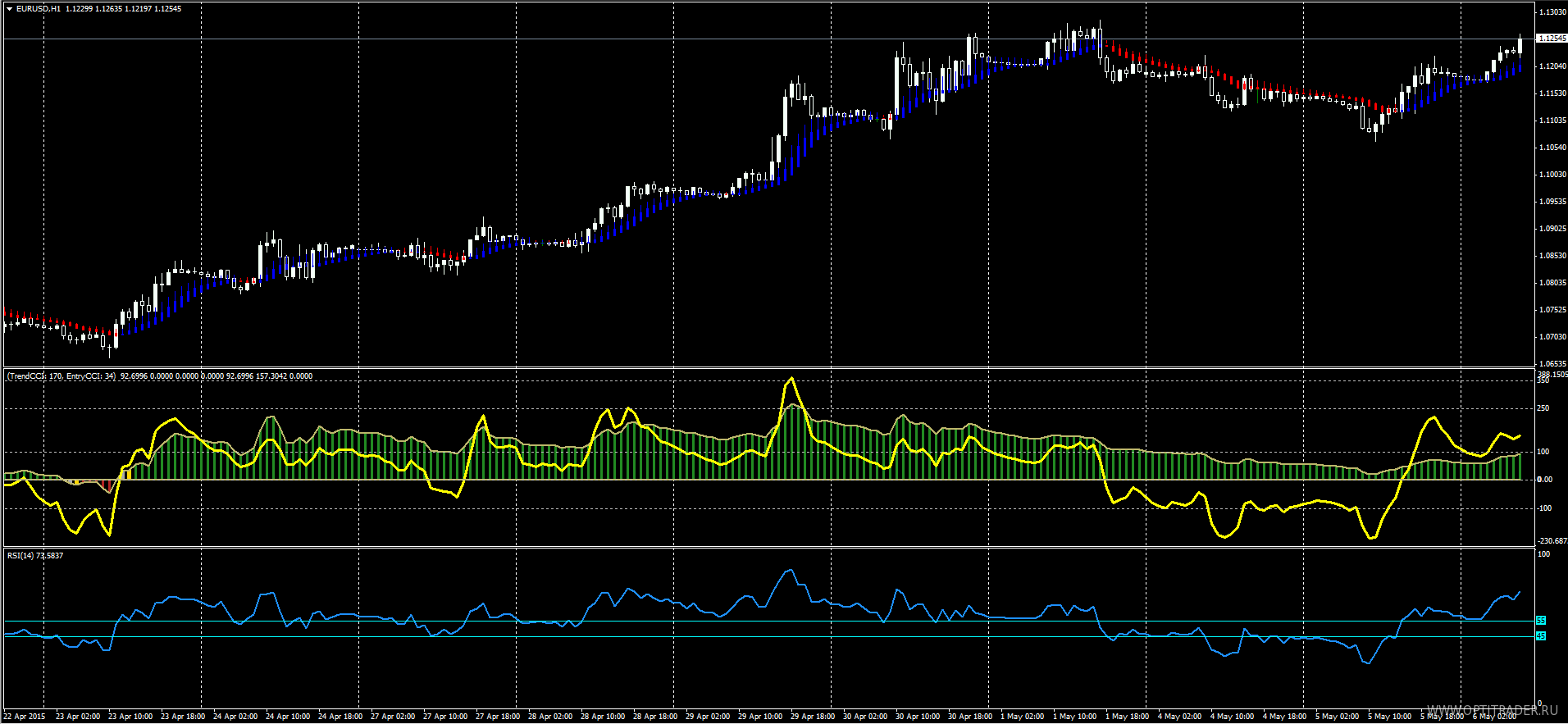Click the 1.08035 price axis label
This screenshot has width=1568, height=724.
[x=1553, y=283]
